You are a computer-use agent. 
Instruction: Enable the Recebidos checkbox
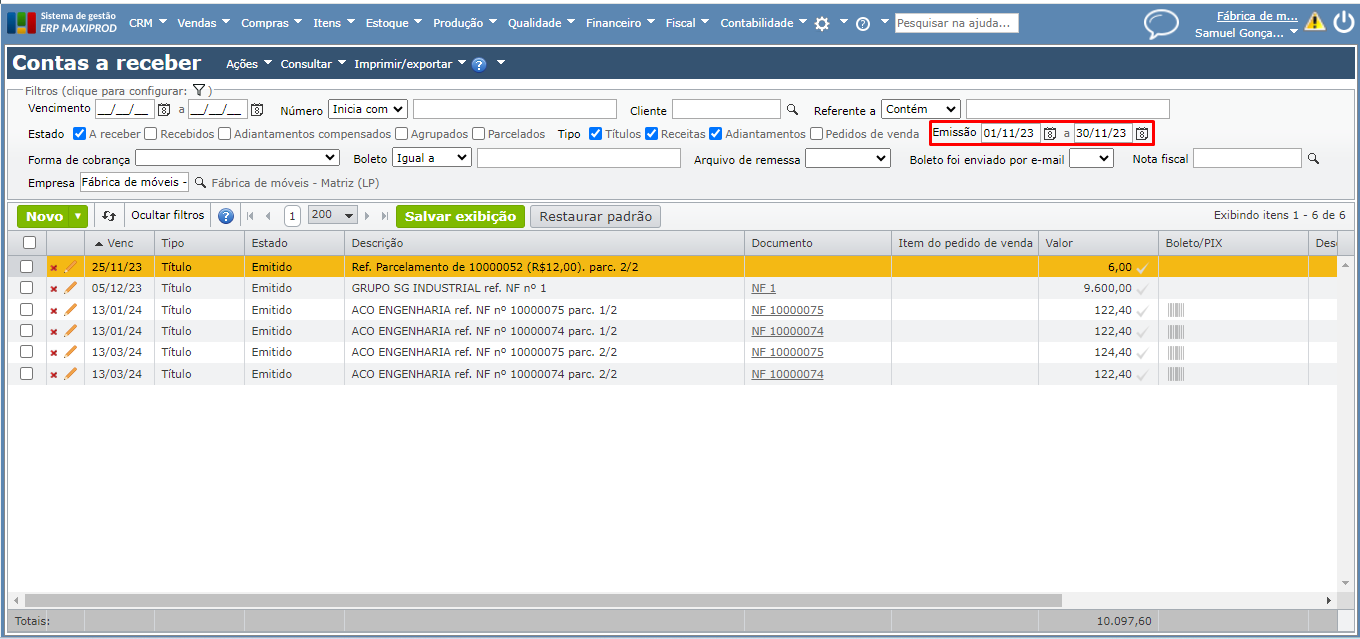tap(150, 134)
